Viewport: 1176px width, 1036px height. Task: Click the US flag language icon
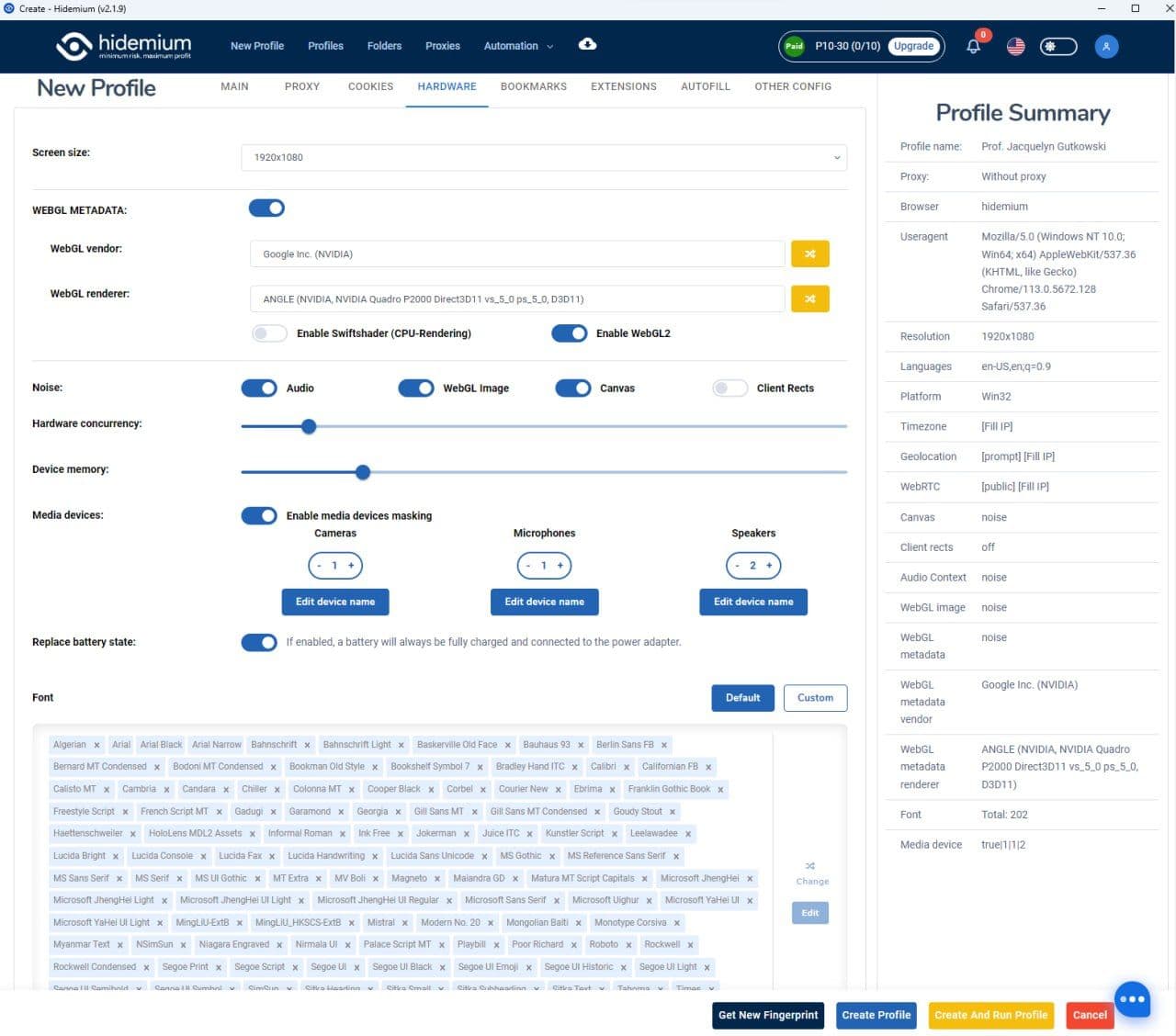click(1015, 46)
